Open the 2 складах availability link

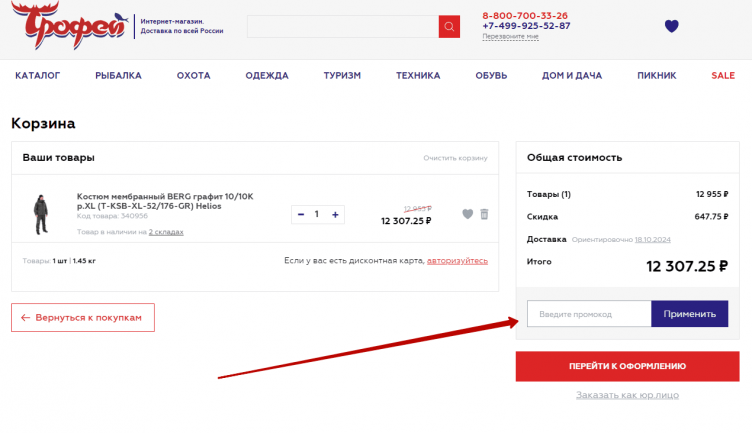(166, 232)
